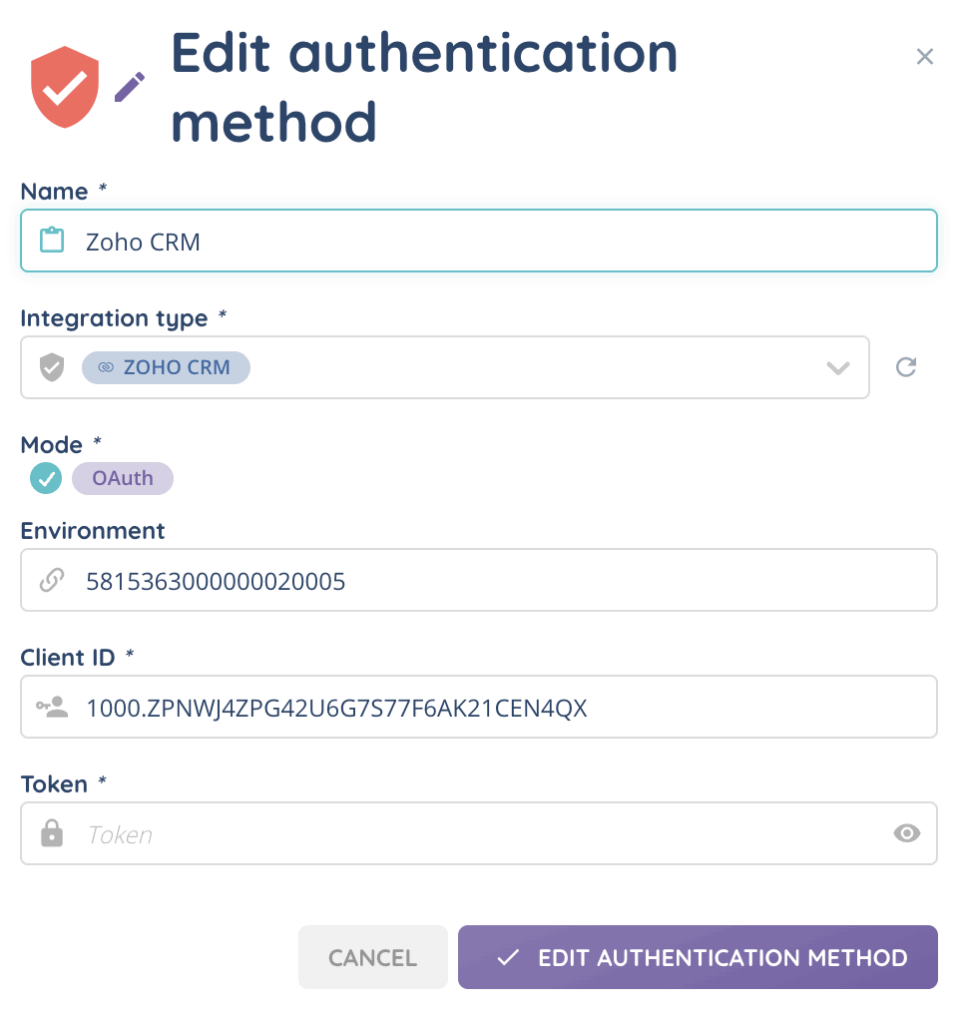
Task: Click the purple pencil edit icon
Action: point(129,87)
